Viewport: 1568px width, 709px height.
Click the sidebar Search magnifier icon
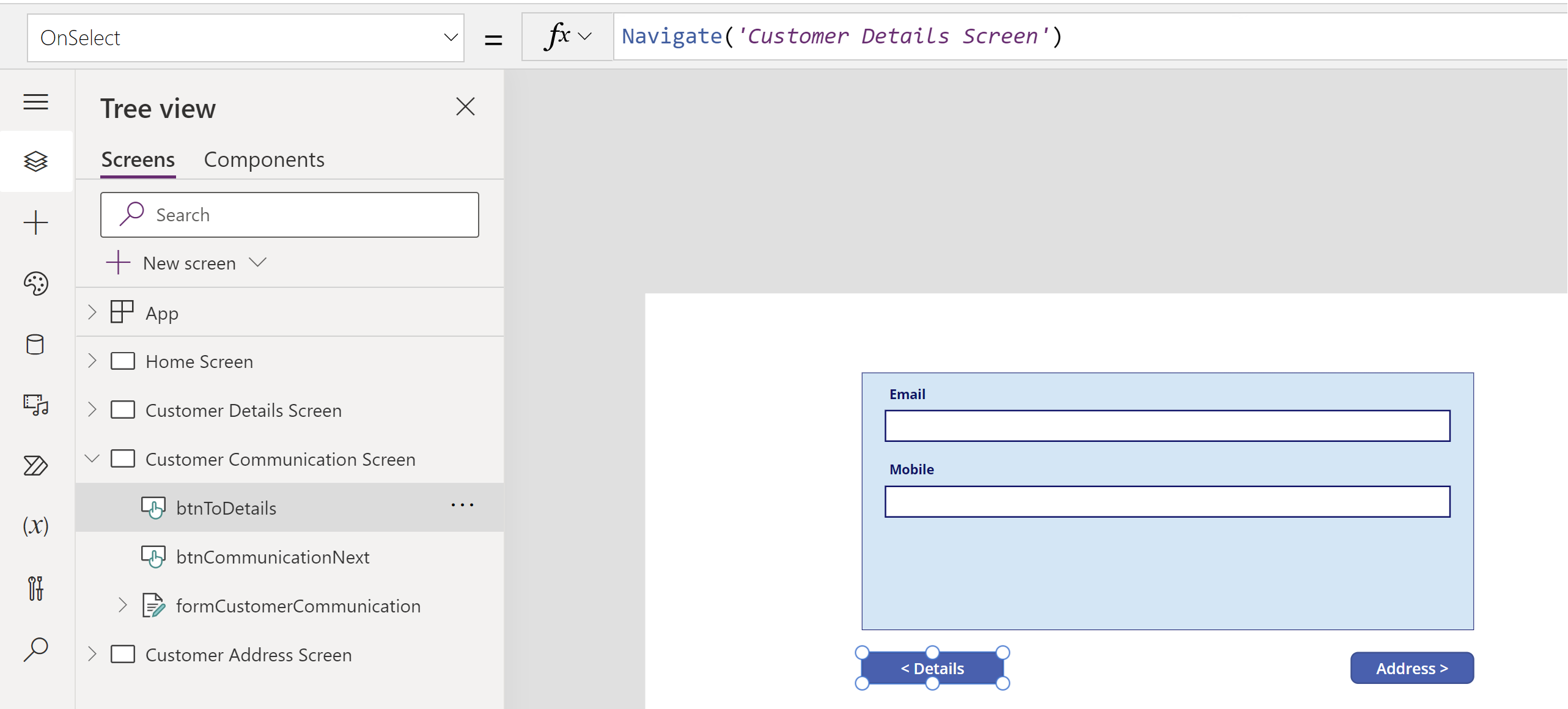(35, 649)
